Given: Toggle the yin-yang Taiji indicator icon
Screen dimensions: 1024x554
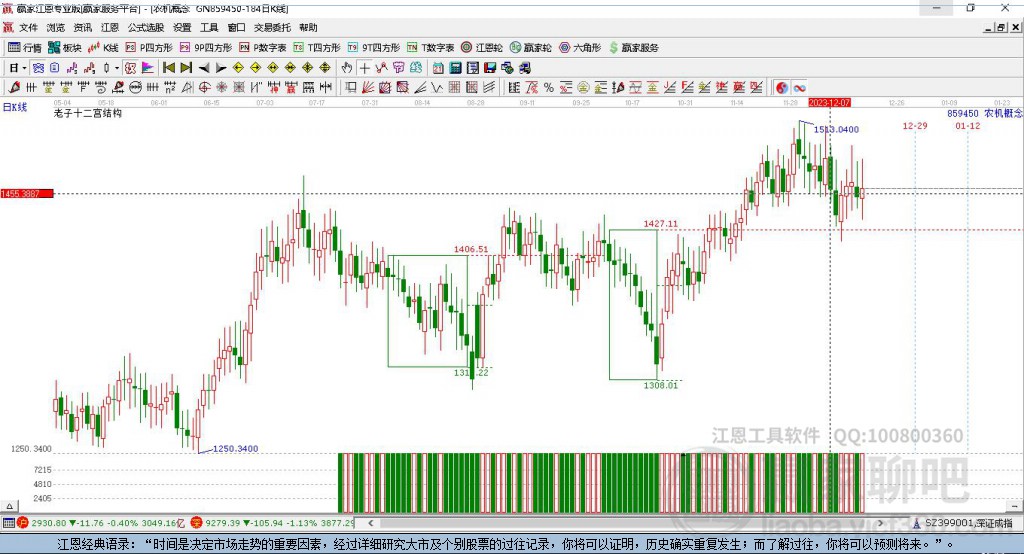Looking at the screenshot, I should pos(782,88).
